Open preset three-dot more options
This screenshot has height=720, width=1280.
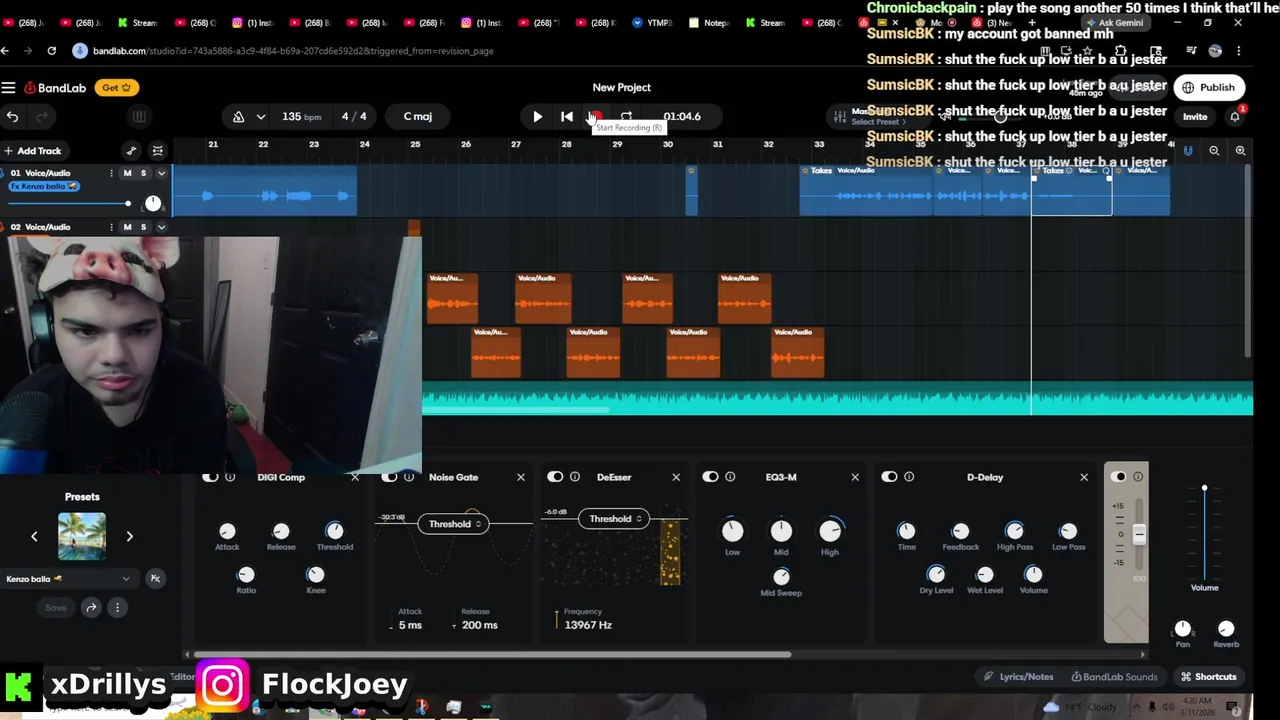click(x=117, y=608)
